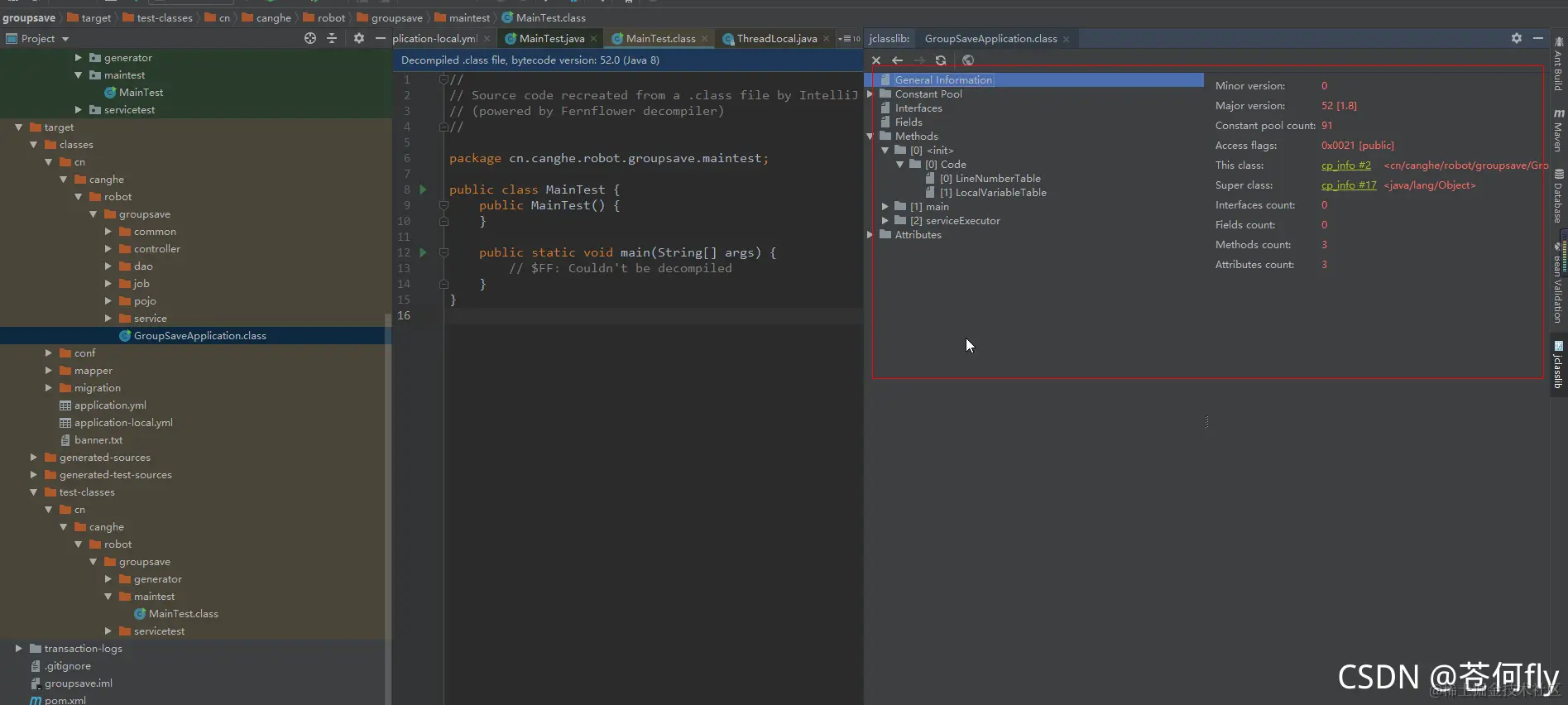Screen dimensions: 1568x705
Task: Click the jclasslib back arrow
Action: click(898, 60)
